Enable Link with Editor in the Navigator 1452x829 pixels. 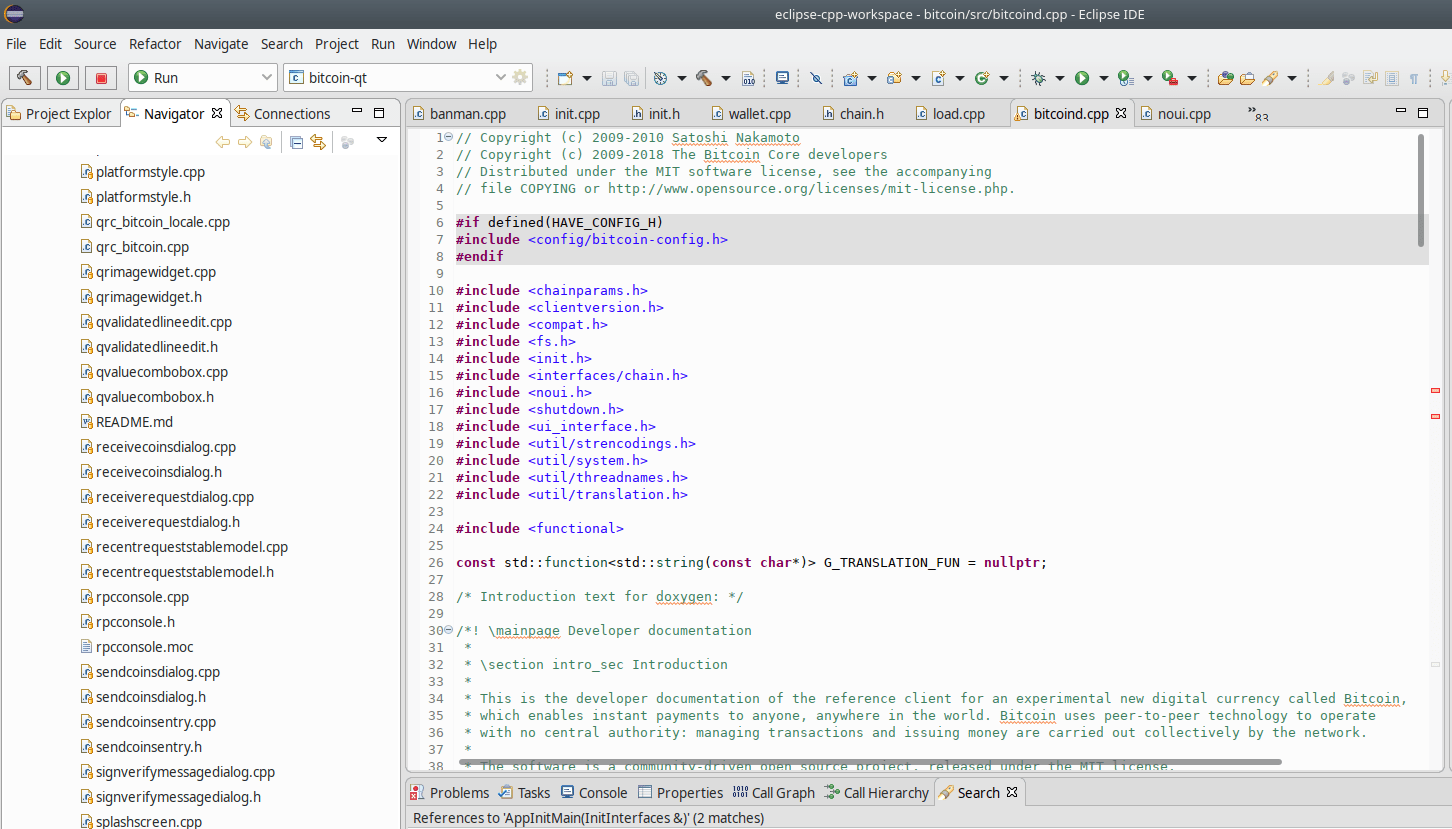(318, 142)
